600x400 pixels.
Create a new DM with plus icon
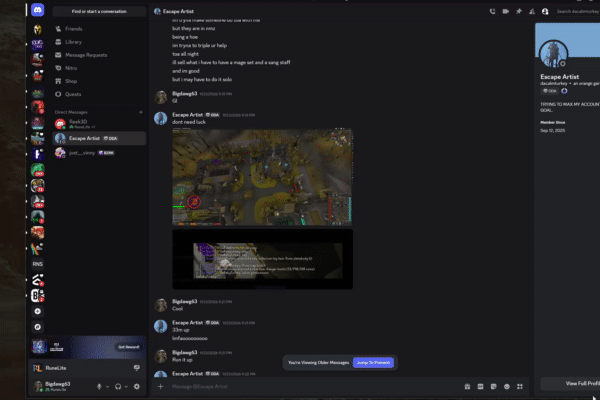[141, 112]
